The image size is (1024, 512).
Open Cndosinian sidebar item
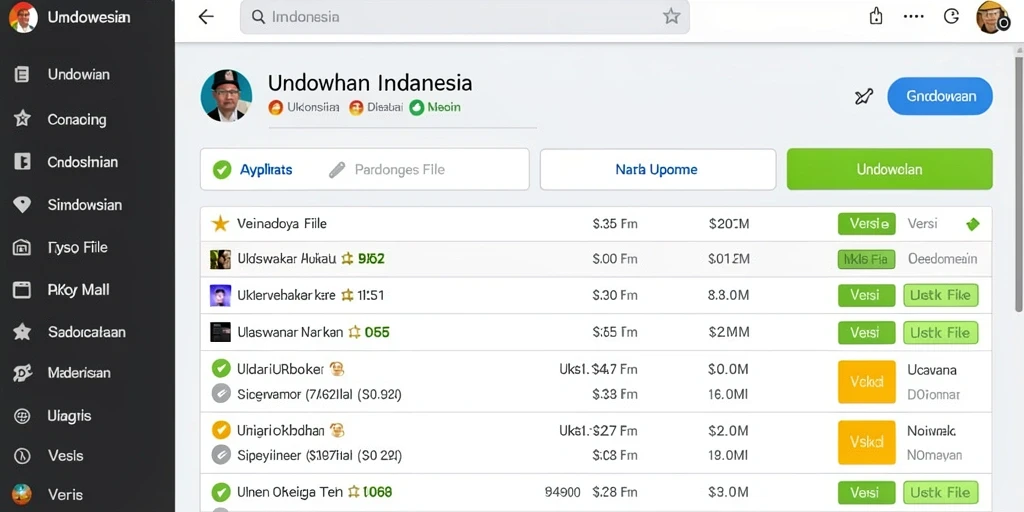82,162
